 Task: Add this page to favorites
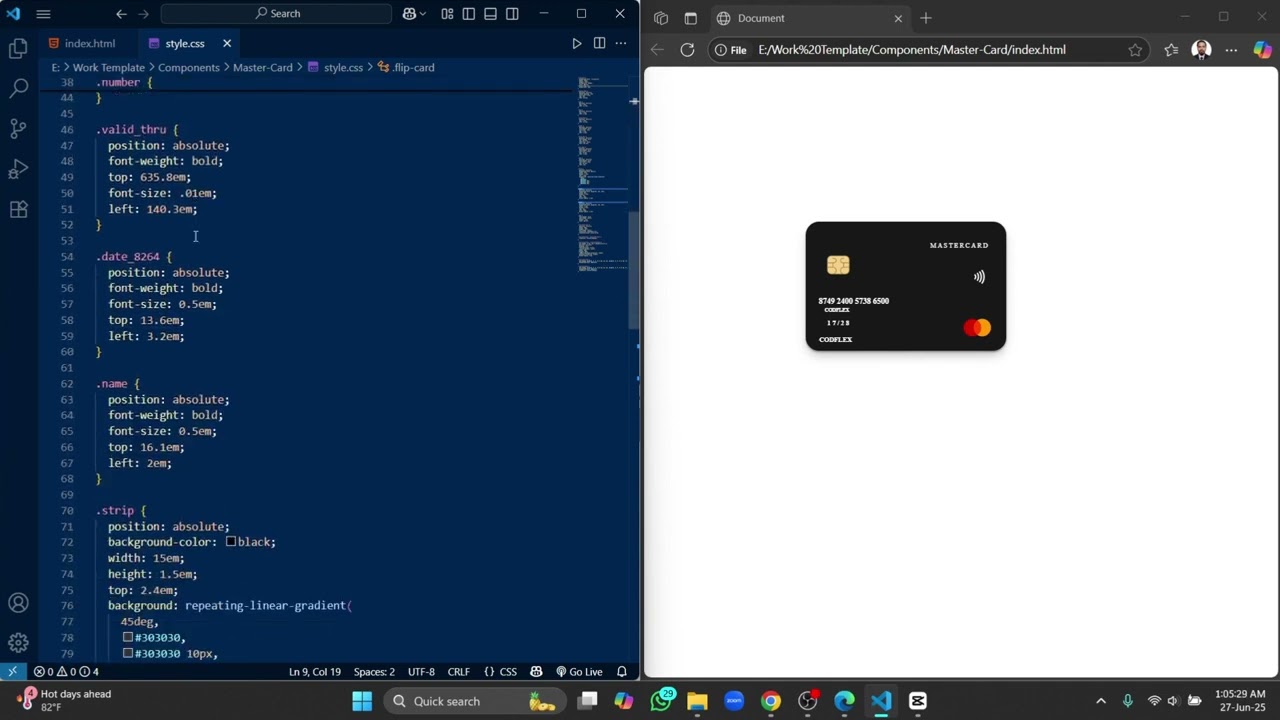tap(1135, 50)
